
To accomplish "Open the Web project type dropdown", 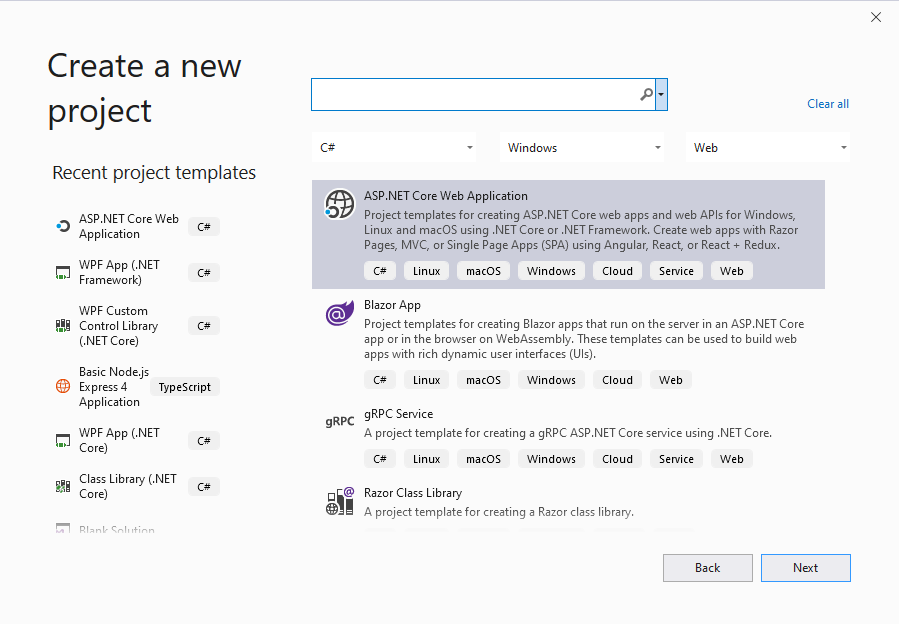I will pyautogui.click(x=768, y=147).
